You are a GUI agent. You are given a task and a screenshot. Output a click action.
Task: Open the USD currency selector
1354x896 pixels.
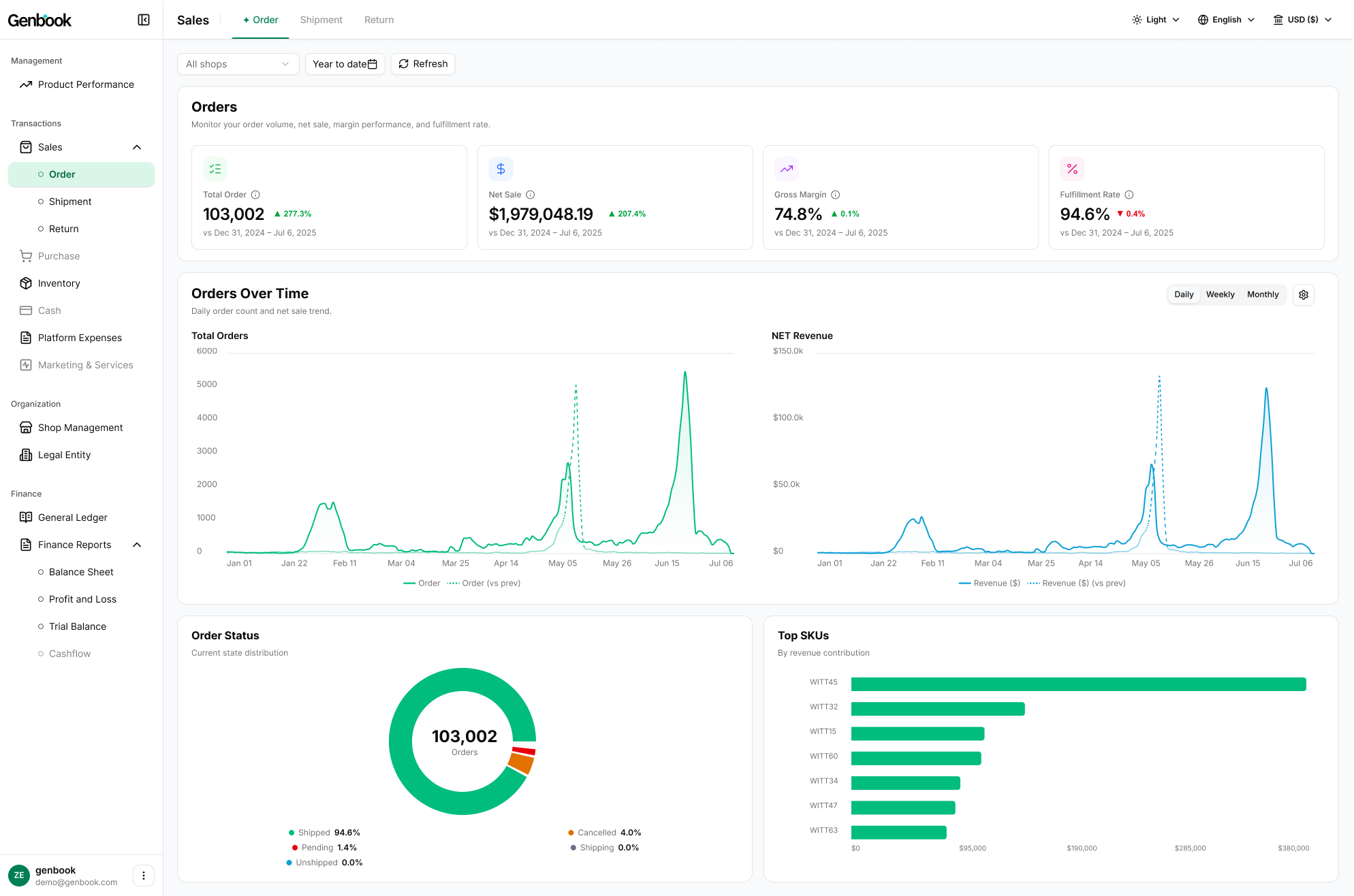[1302, 20]
